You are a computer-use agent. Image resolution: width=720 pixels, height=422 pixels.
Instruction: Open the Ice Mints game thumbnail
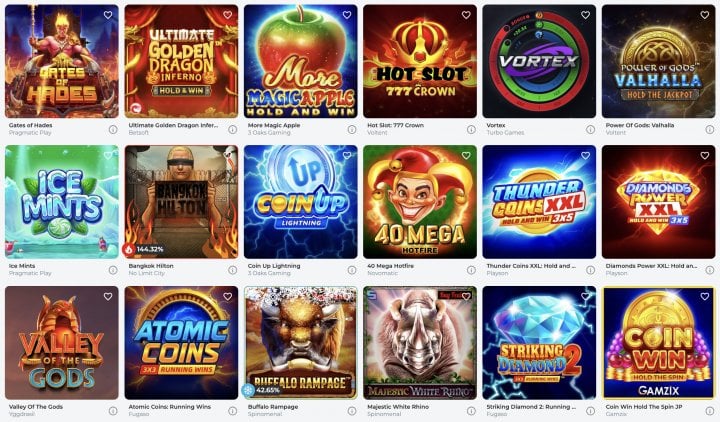62,202
